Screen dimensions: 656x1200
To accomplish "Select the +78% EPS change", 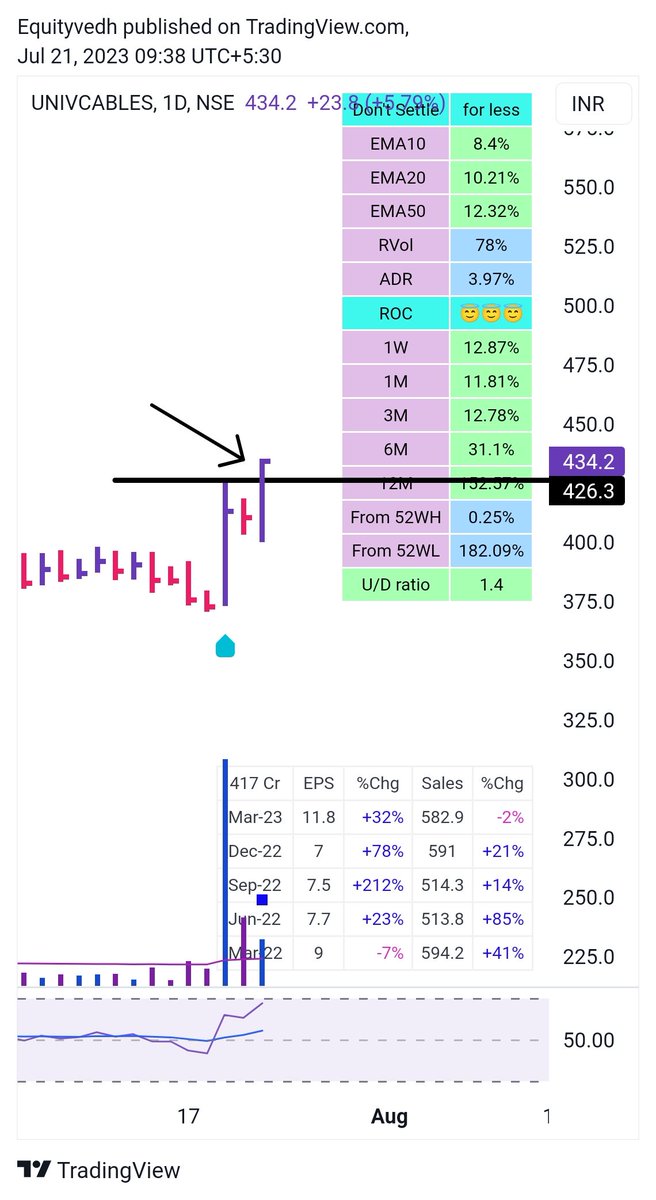I will click(378, 851).
